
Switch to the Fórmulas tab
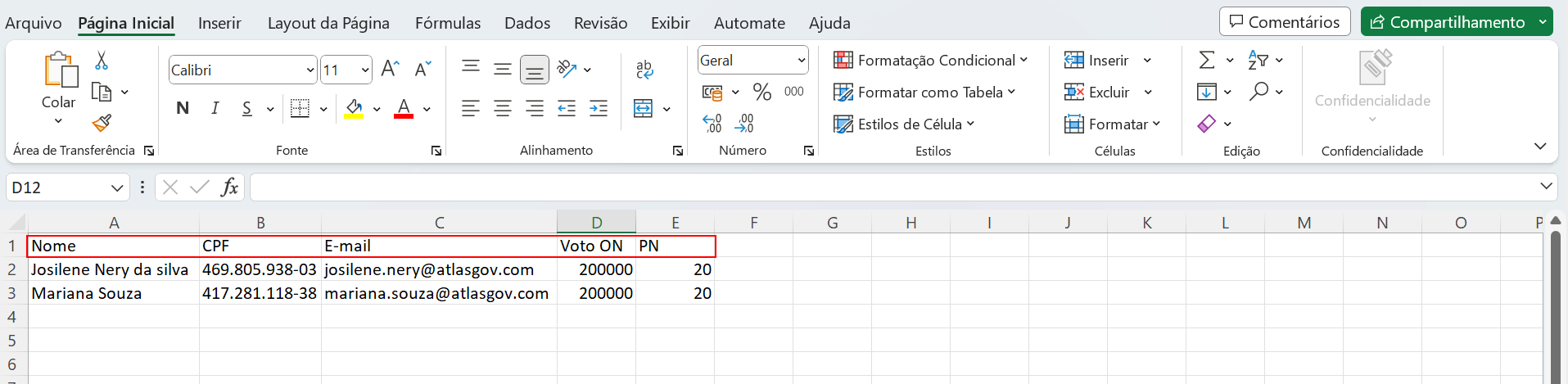(448, 23)
